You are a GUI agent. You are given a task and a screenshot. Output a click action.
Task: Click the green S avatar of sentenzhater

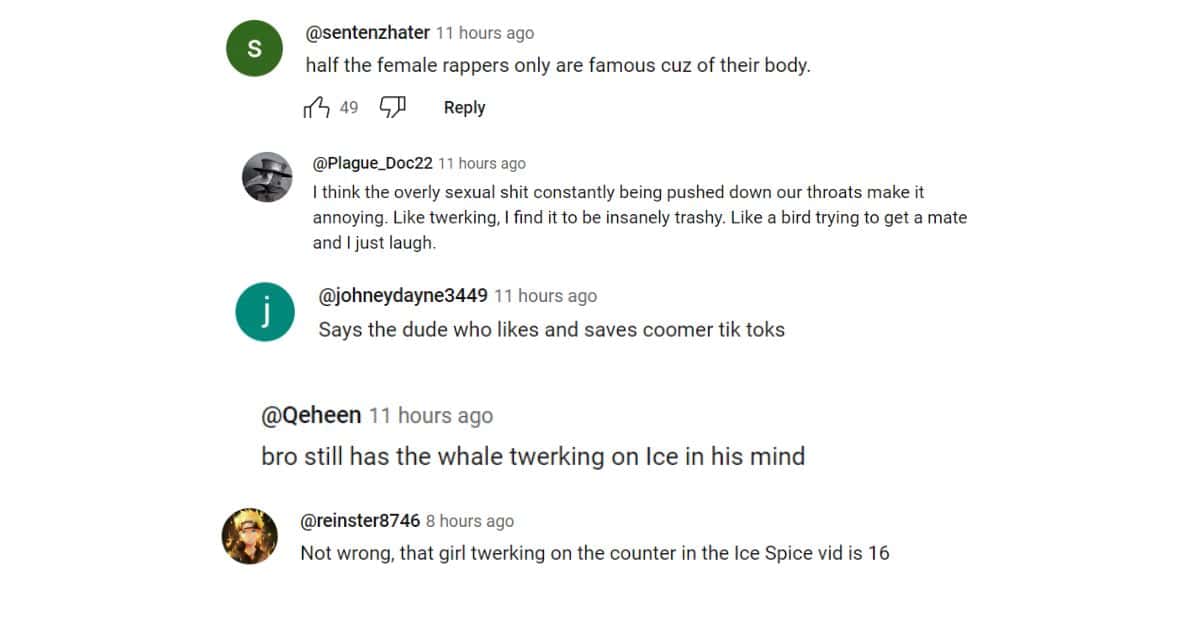(254, 48)
